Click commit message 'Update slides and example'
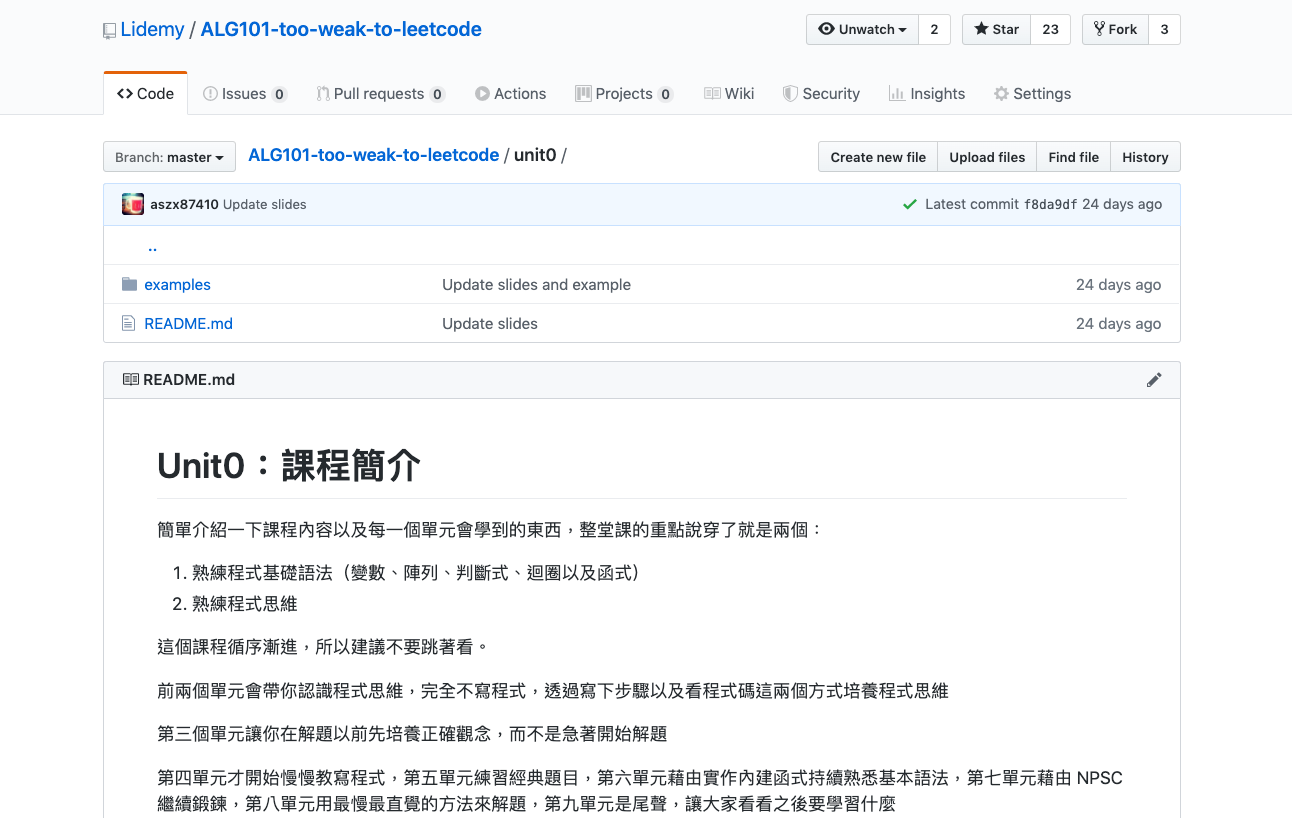1292x818 pixels. click(536, 285)
